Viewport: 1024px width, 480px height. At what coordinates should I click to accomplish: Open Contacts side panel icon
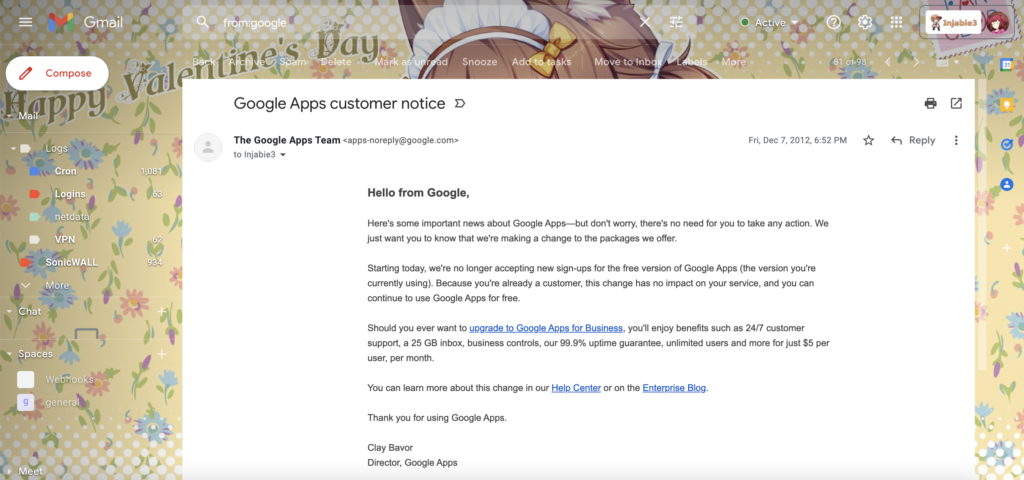[1007, 185]
